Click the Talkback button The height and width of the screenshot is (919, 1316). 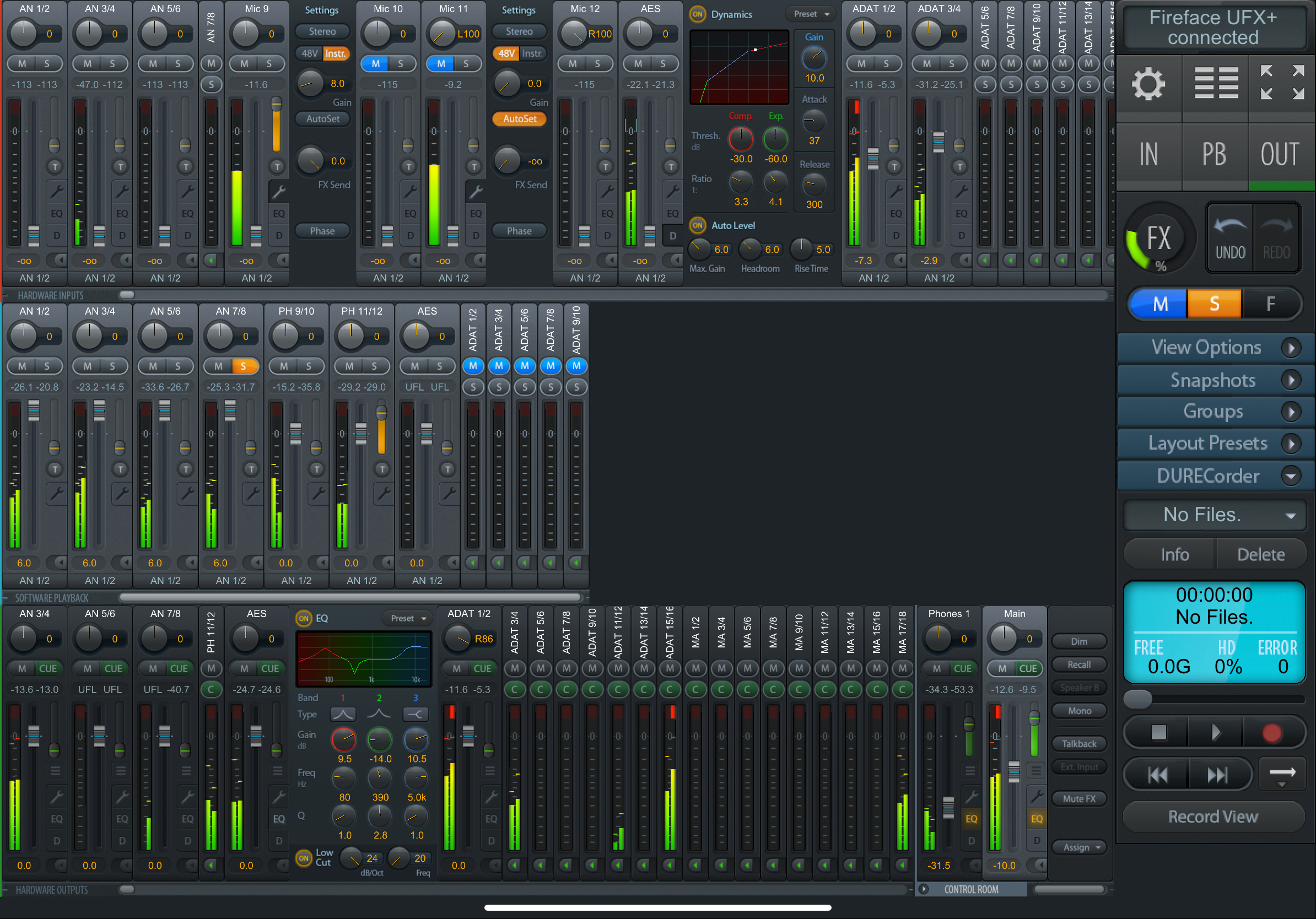(x=1078, y=744)
